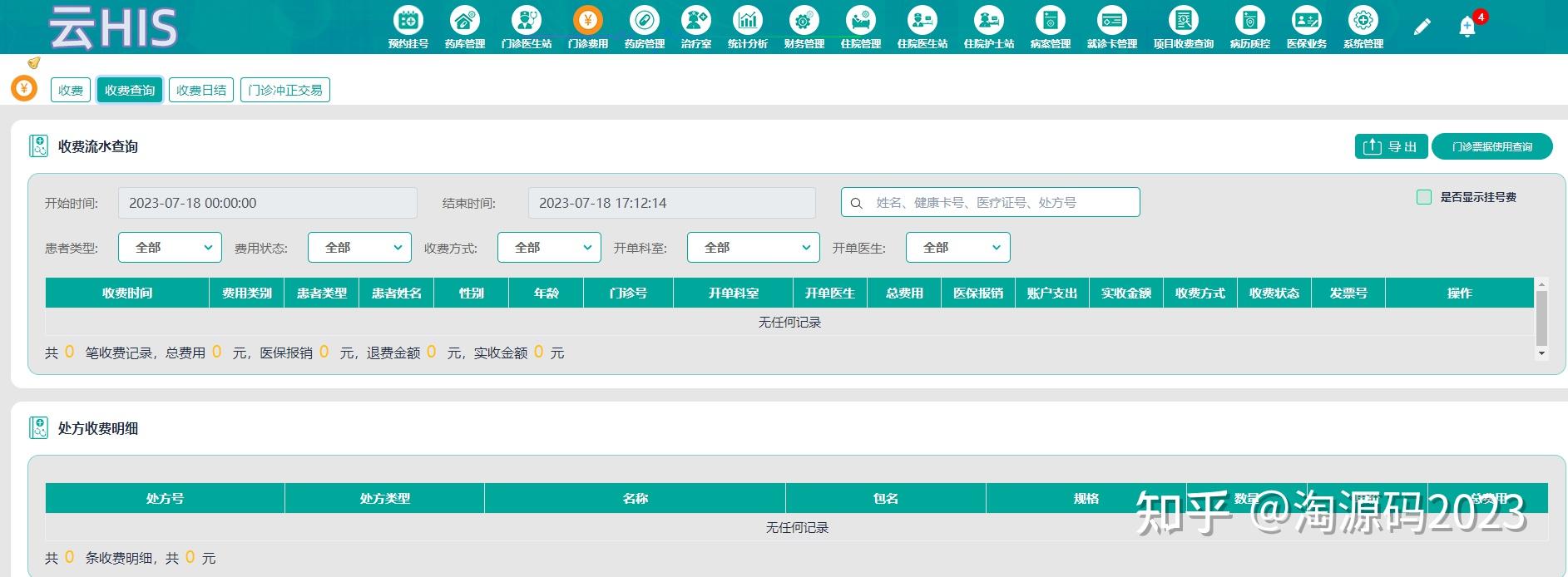The width and height of the screenshot is (1568, 577).
Task: Expand the 开单医生 dropdown
Action: (958, 248)
